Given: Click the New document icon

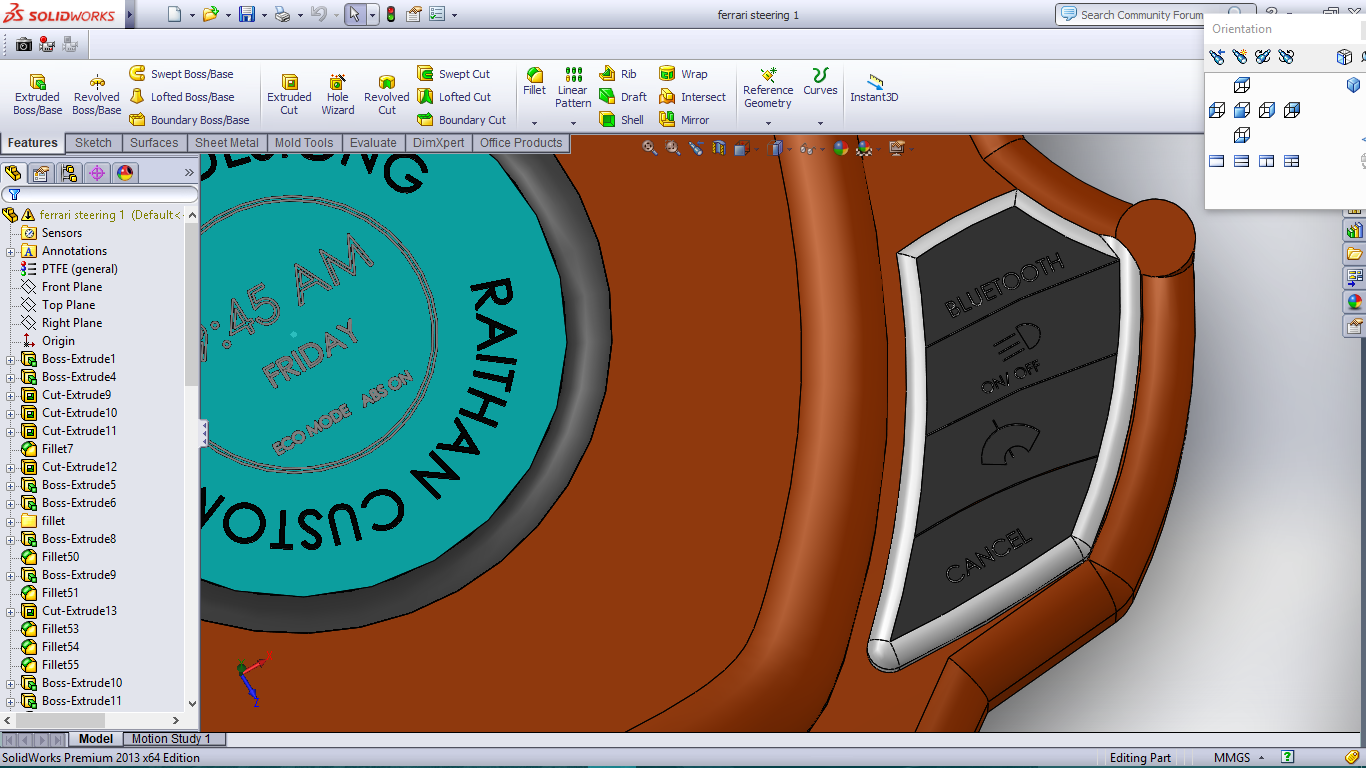Looking at the screenshot, I should 175,14.
